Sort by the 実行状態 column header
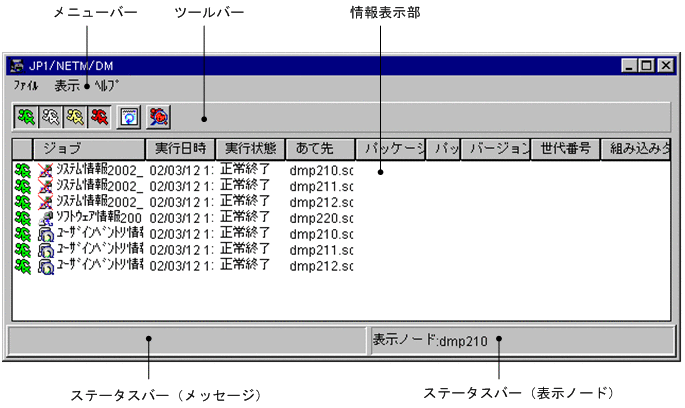Image resolution: width=685 pixels, height=408 pixels. [250, 149]
